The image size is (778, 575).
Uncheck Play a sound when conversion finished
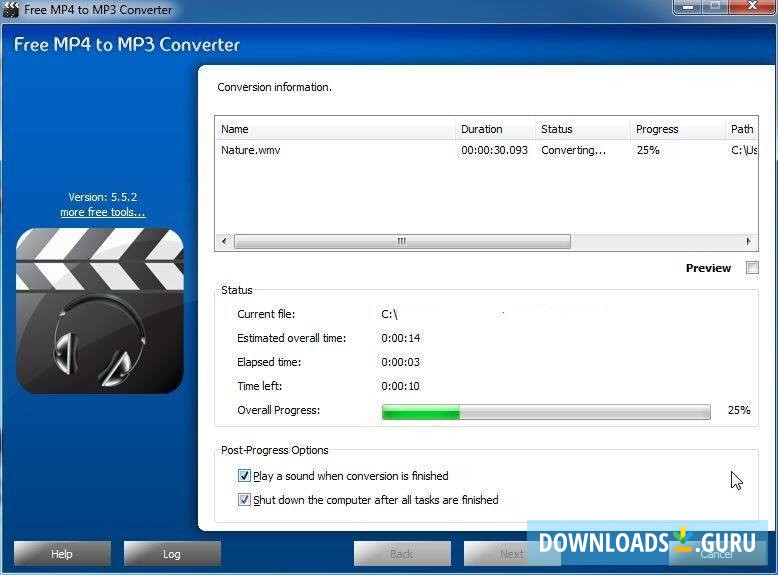pyautogui.click(x=244, y=476)
